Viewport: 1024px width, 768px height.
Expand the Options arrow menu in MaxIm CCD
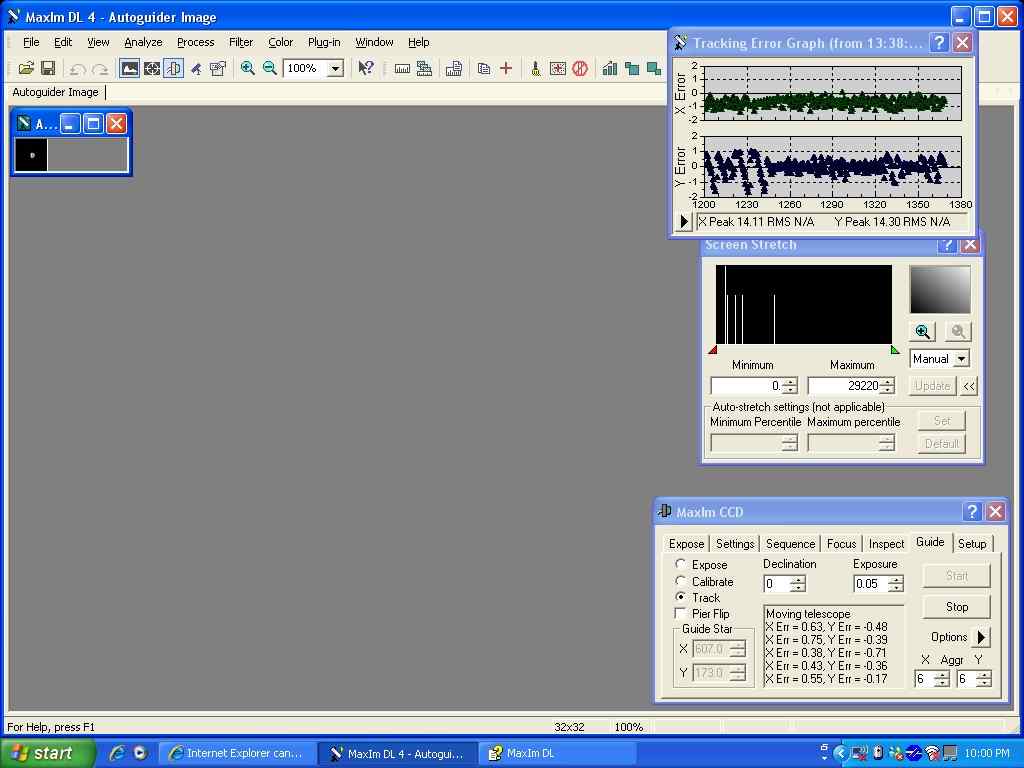pos(981,637)
